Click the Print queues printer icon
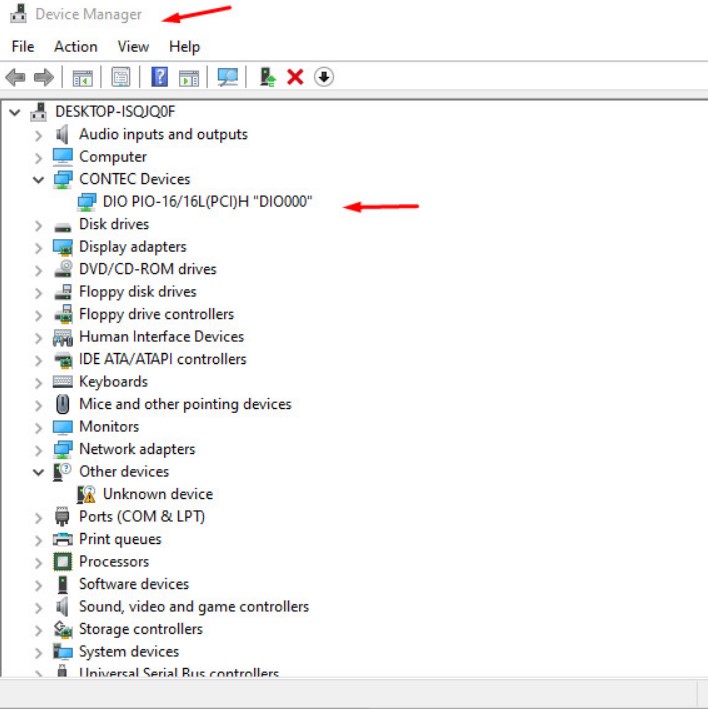The height and width of the screenshot is (709, 708). click(x=62, y=539)
